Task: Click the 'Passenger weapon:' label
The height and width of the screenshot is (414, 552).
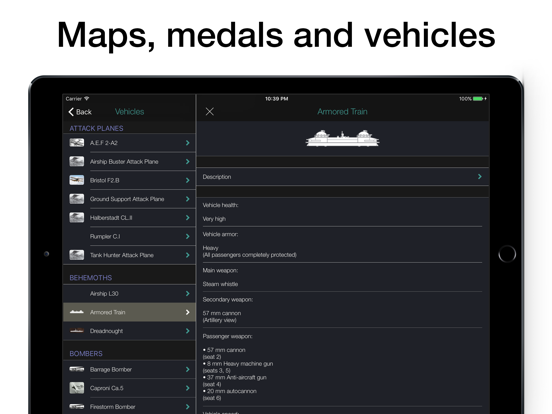Action: (227, 336)
